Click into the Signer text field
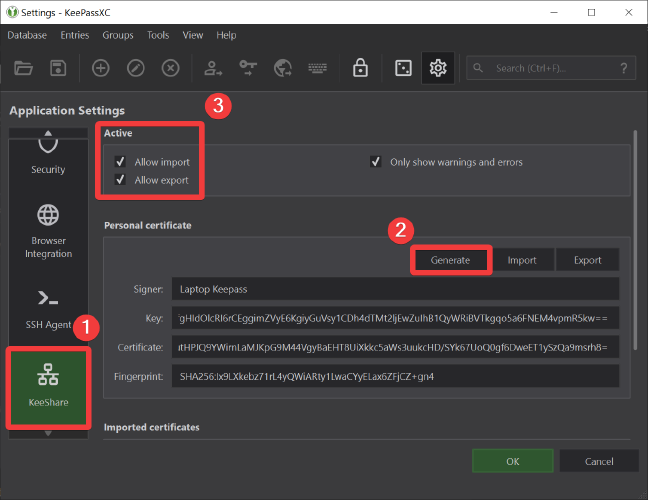This screenshot has height=500, width=648. (395, 289)
